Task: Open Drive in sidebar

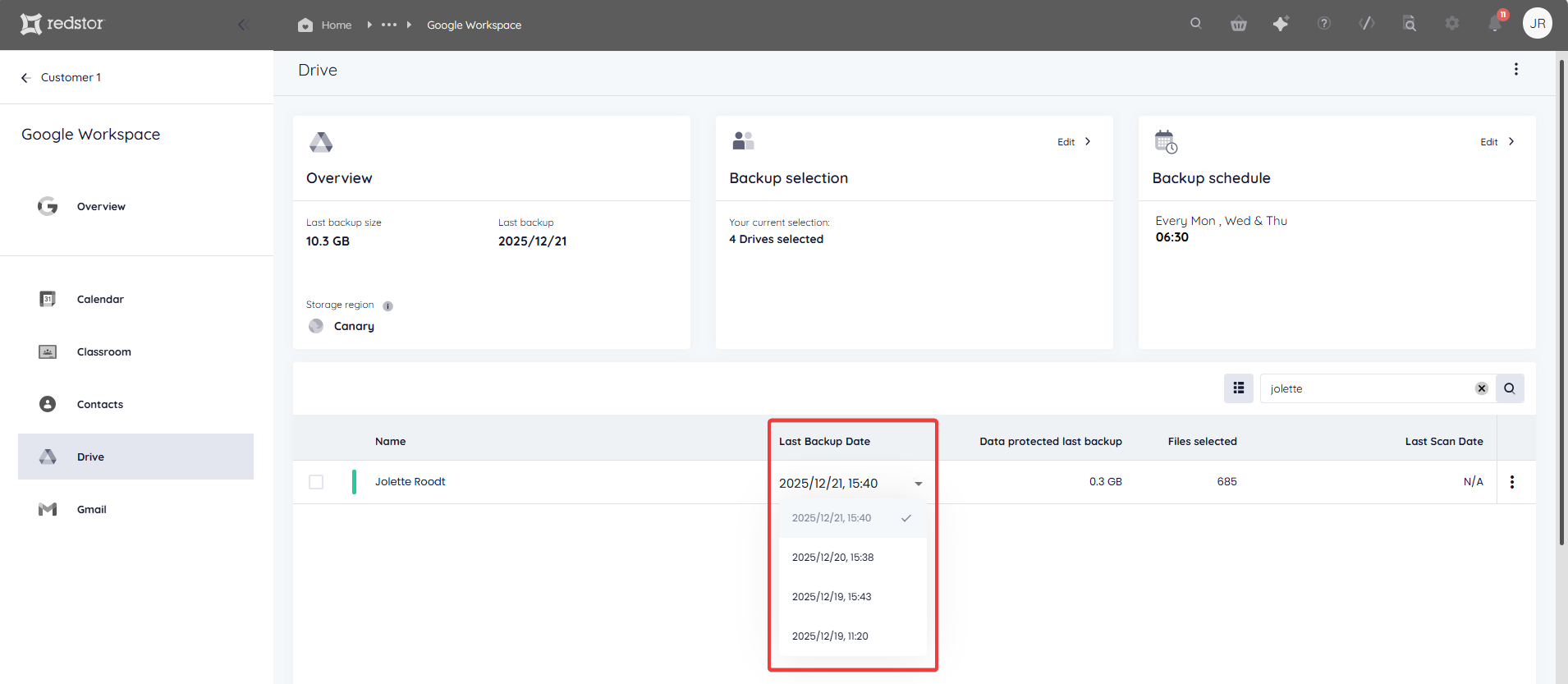Action: point(135,457)
